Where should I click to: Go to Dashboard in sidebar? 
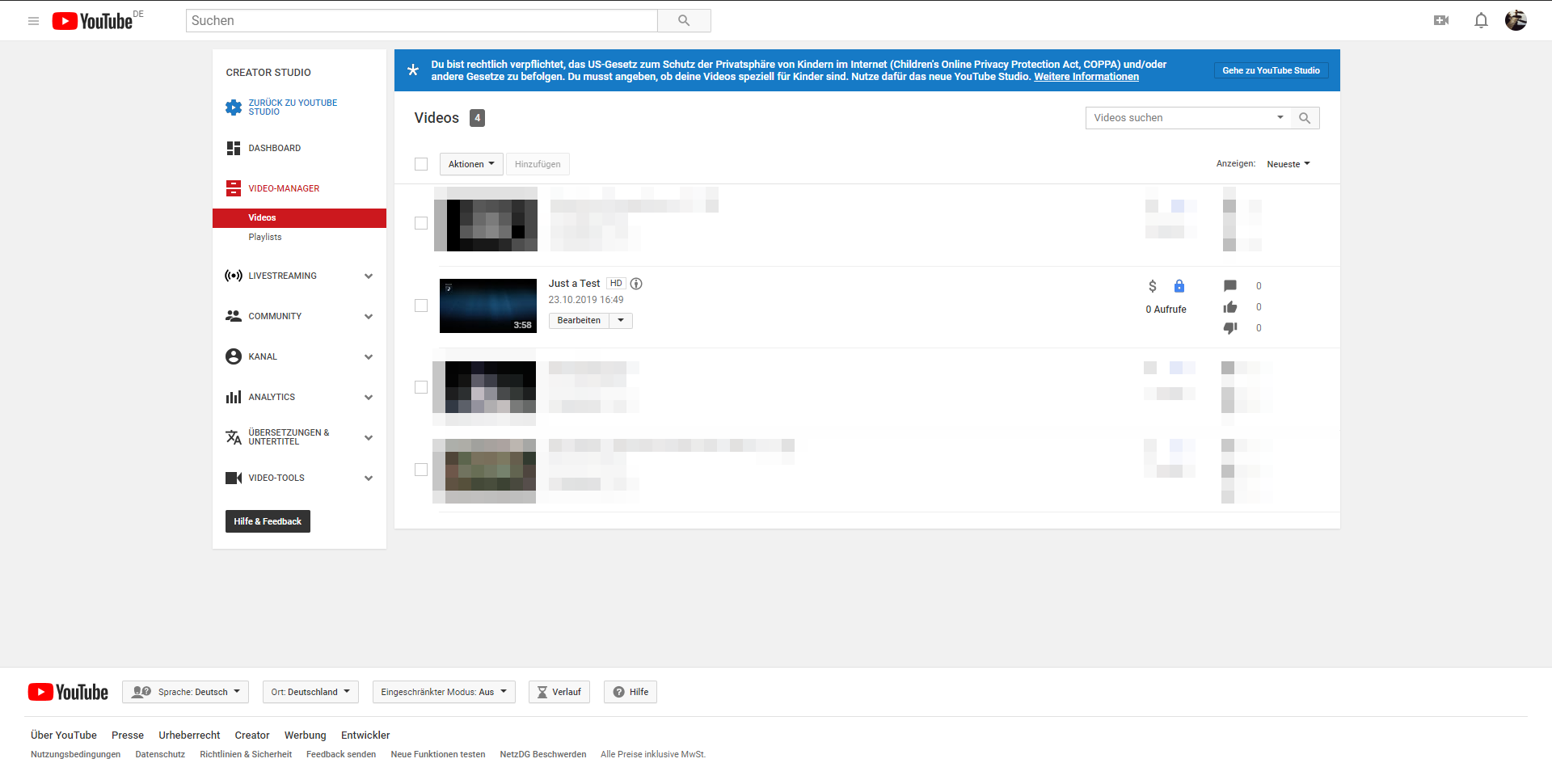click(x=274, y=148)
